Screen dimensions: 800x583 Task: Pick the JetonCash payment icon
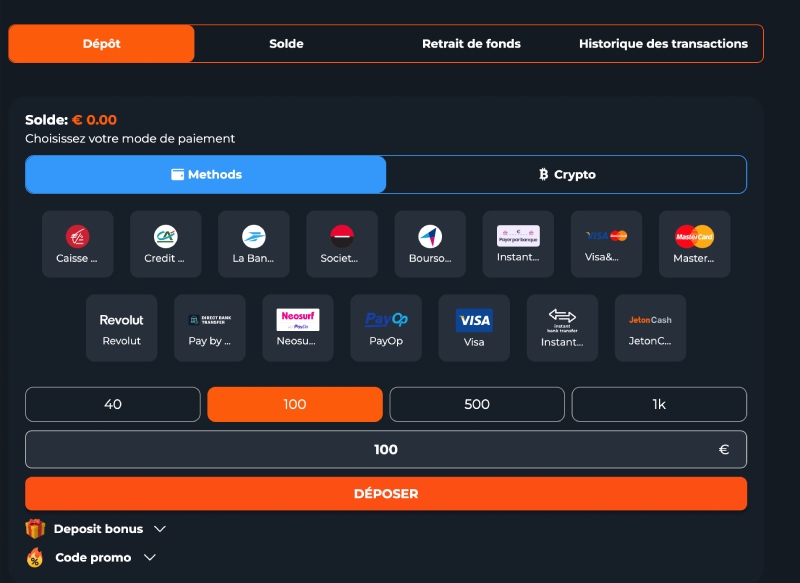click(651, 328)
